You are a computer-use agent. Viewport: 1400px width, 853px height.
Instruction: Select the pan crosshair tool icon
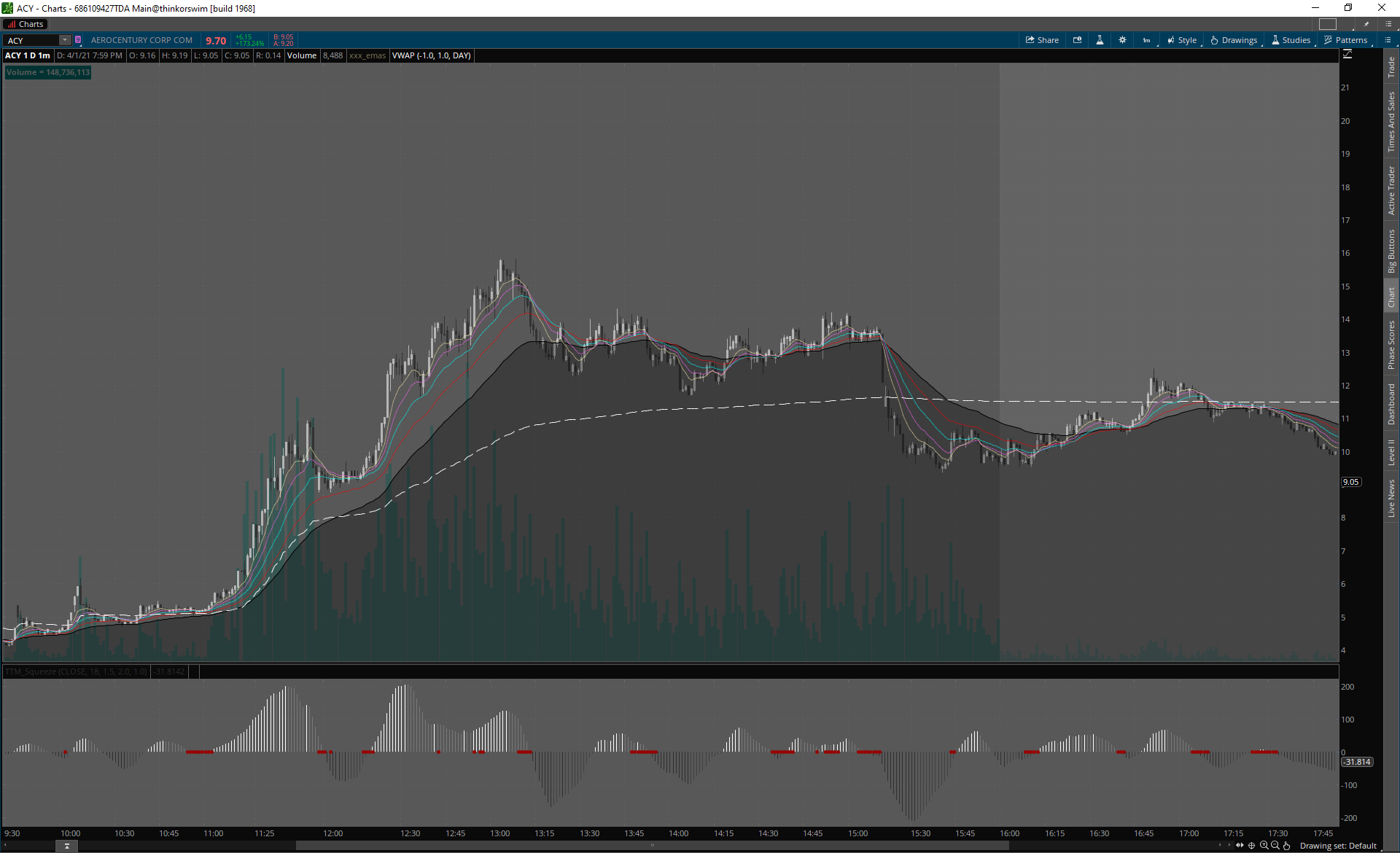(1252, 846)
